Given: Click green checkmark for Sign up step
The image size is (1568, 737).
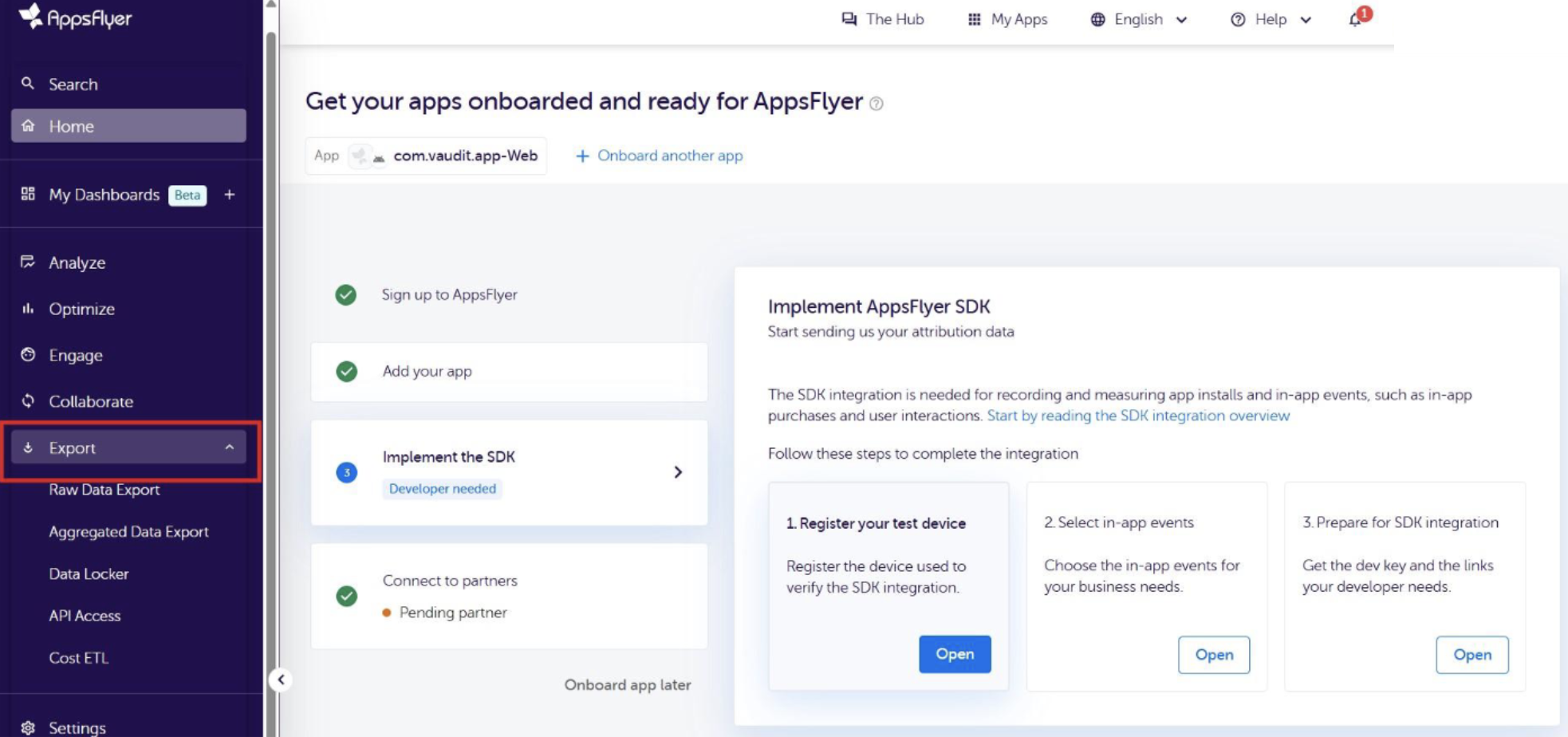Looking at the screenshot, I should coord(345,294).
